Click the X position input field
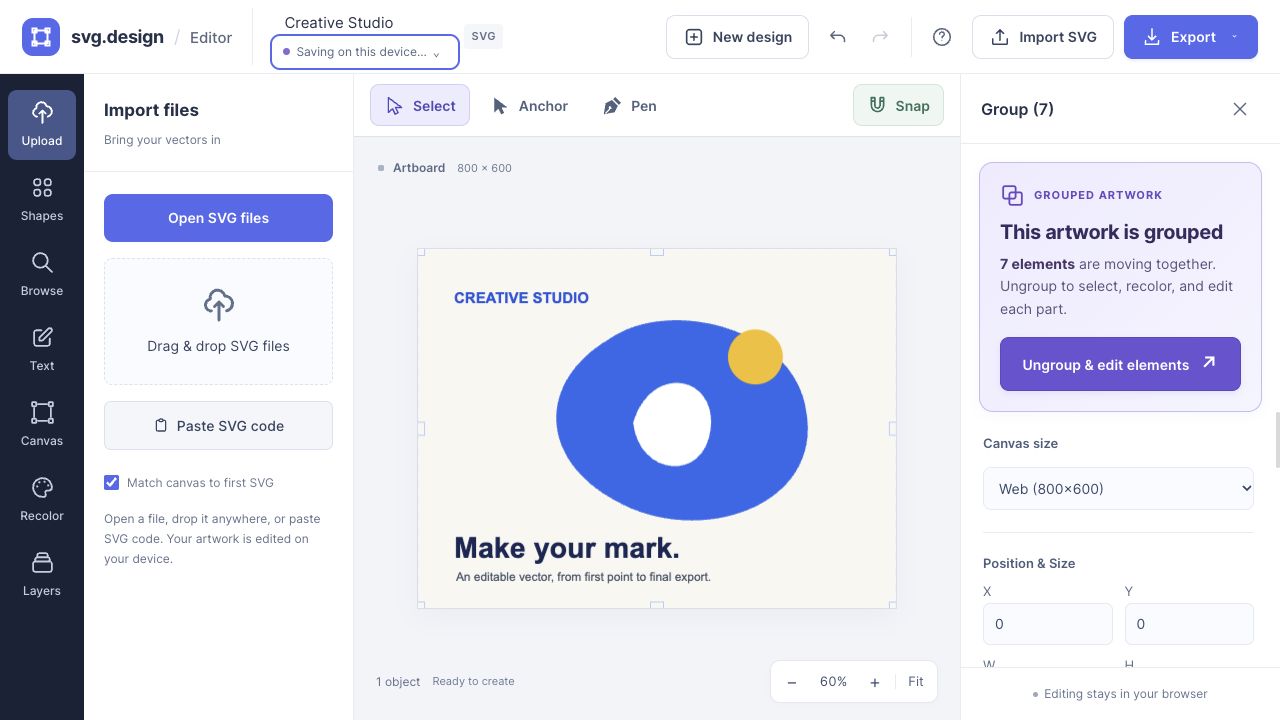This screenshot has height=720, width=1280. coord(1047,624)
